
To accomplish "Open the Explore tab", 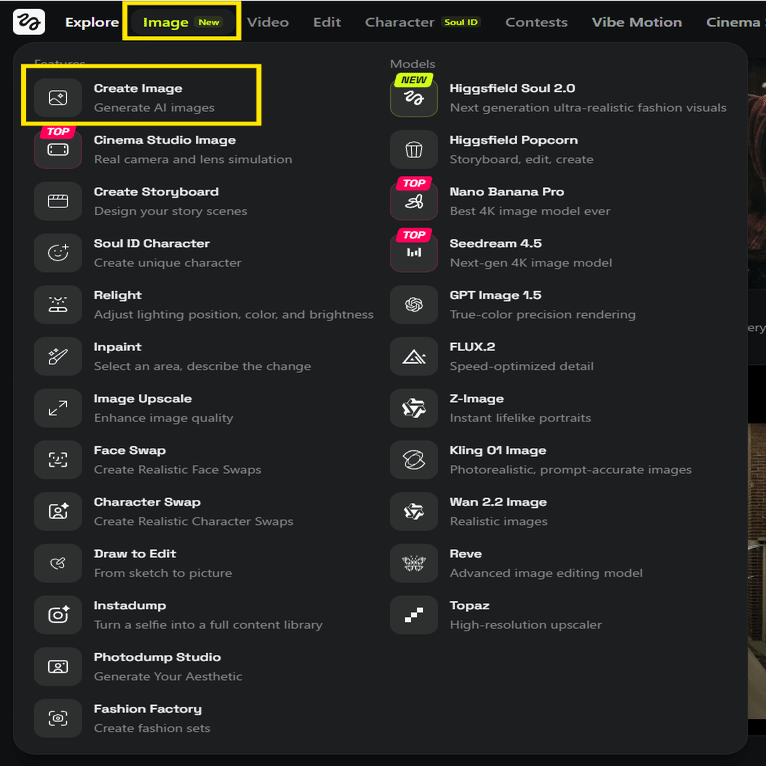I will click(92, 22).
